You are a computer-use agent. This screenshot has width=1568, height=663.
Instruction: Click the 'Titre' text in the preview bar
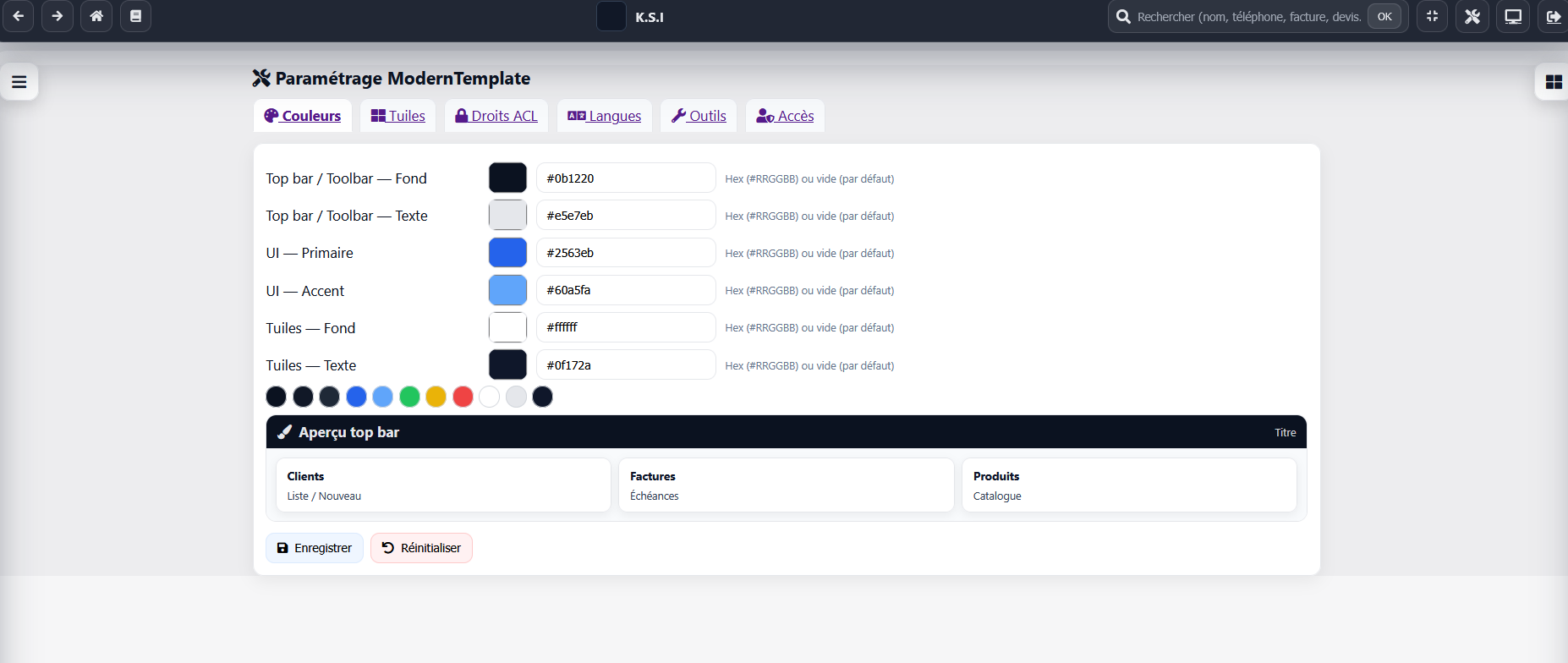pyautogui.click(x=1286, y=432)
